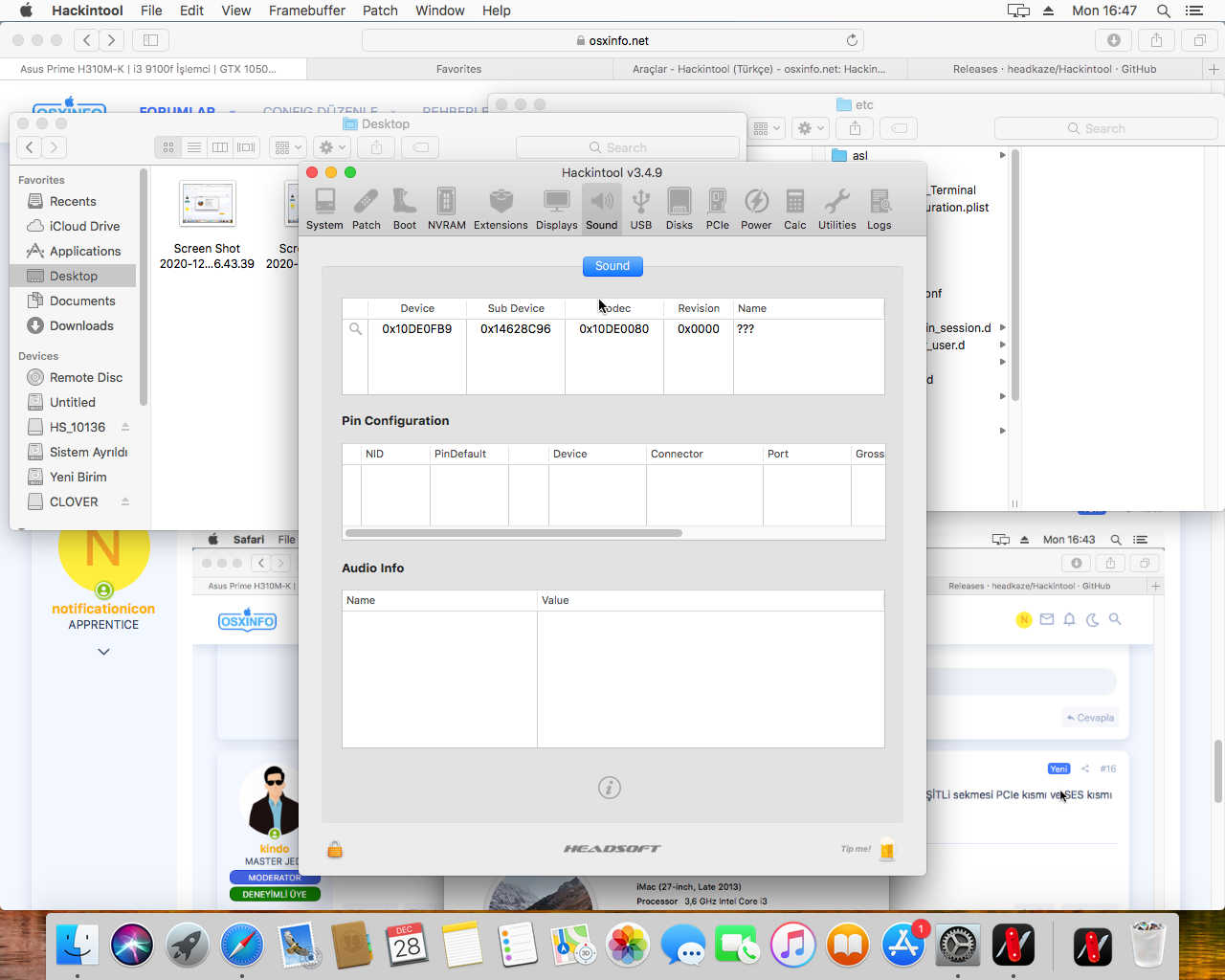This screenshot has height=980, width=1225.
Task: Expand the asl folder arrow
Action: [1002, 155]
